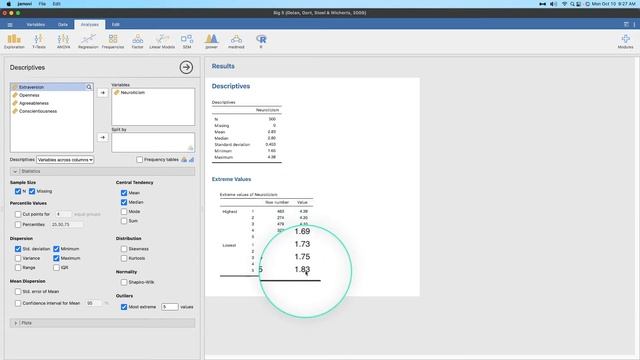Enable the Kurtosis checkbox
Screen dimensions: 640x360
tap(124, 258)
